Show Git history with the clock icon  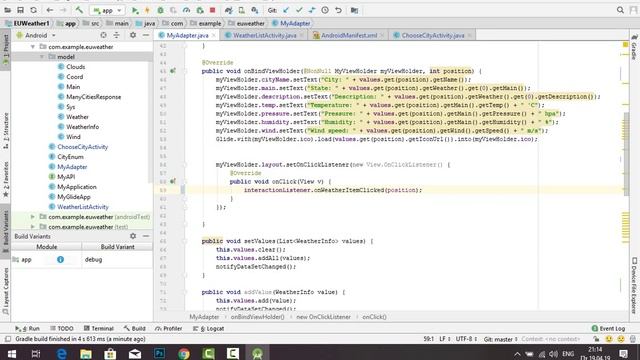(x=325, y=10)
